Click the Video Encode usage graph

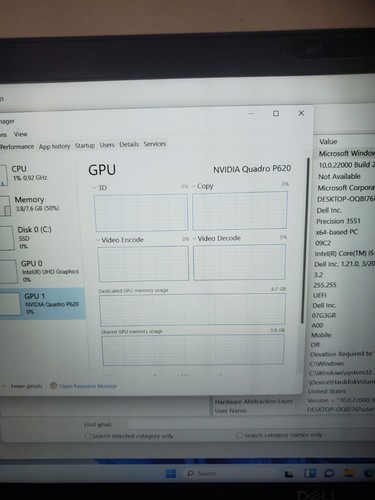(x=143, y=264)
